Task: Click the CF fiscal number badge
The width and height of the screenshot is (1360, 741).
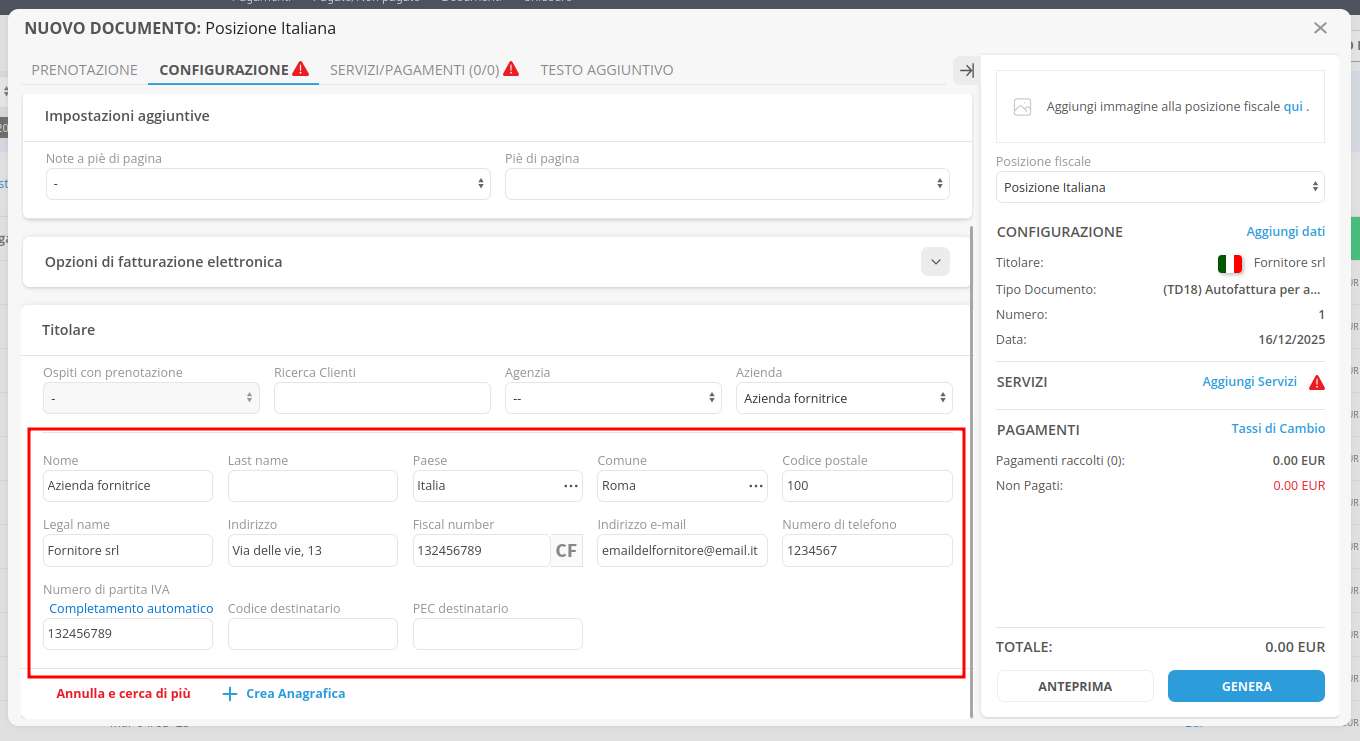Action: pos(566,550)
